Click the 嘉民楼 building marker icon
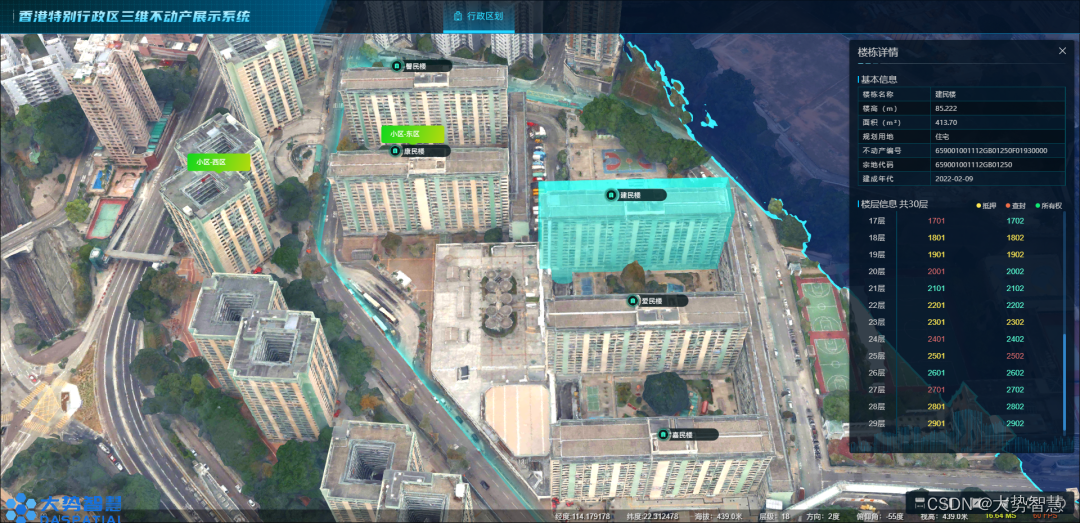 [663, 435]
